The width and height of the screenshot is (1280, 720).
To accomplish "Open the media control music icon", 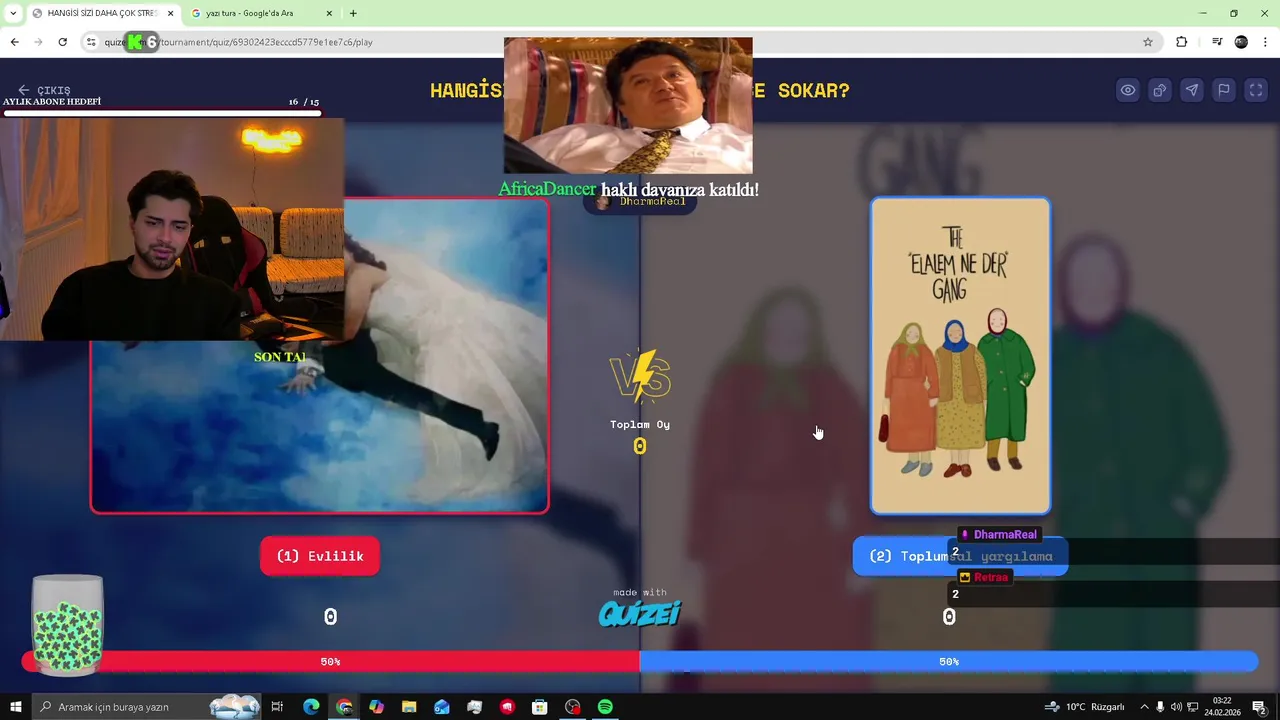I will point(1217,42).
